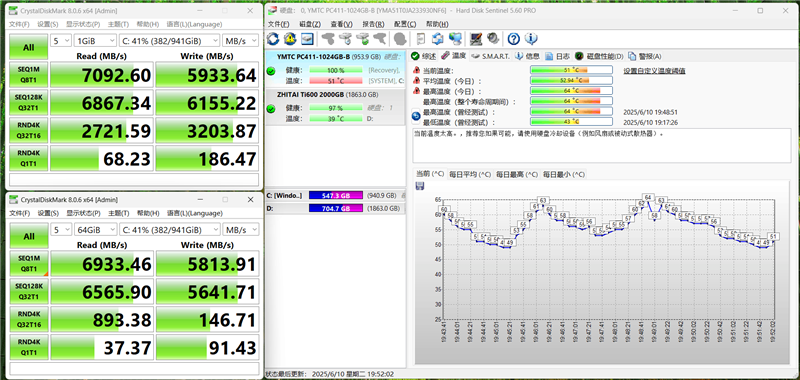Run RND4K Q1T1 test in bottom CrystalDiskMark
800x380 pixels.
29,347
